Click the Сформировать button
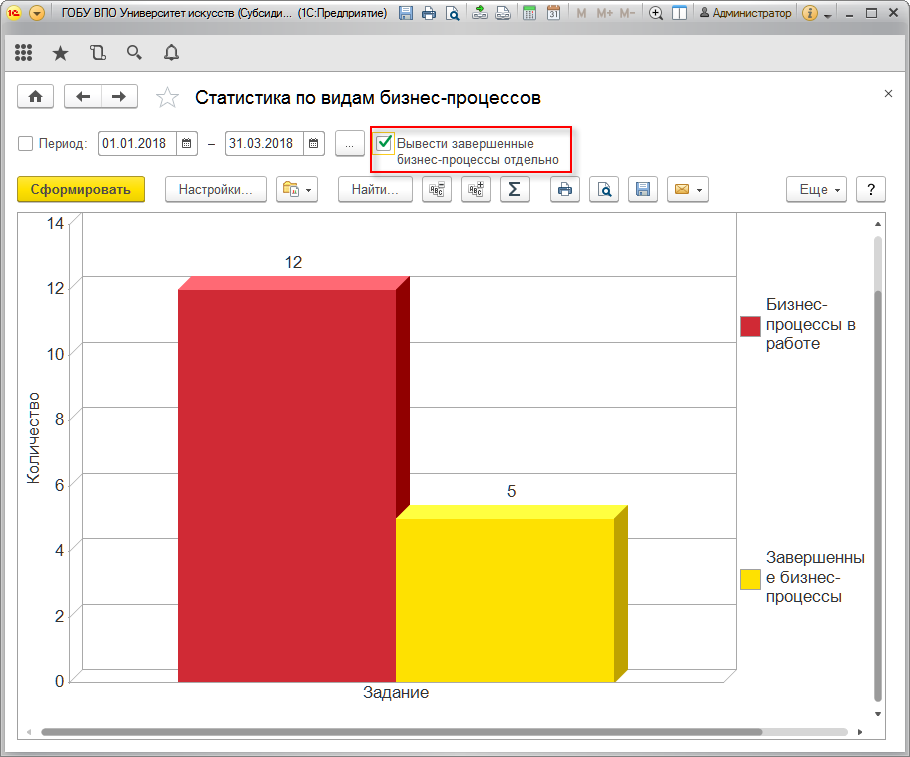This screenshot has height=757, width=910. point(81,189)
